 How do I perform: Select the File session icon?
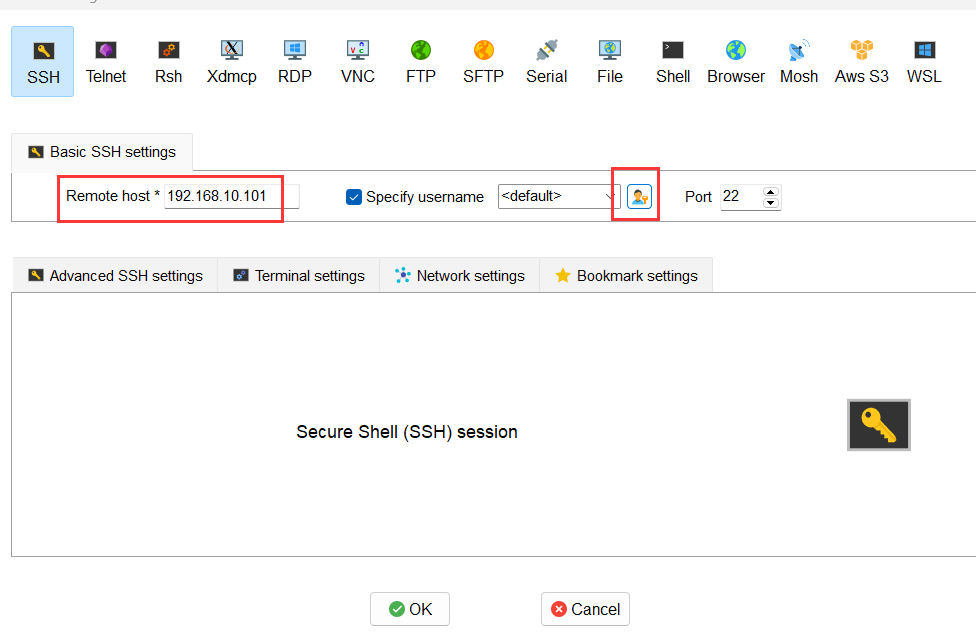(609, 62)
